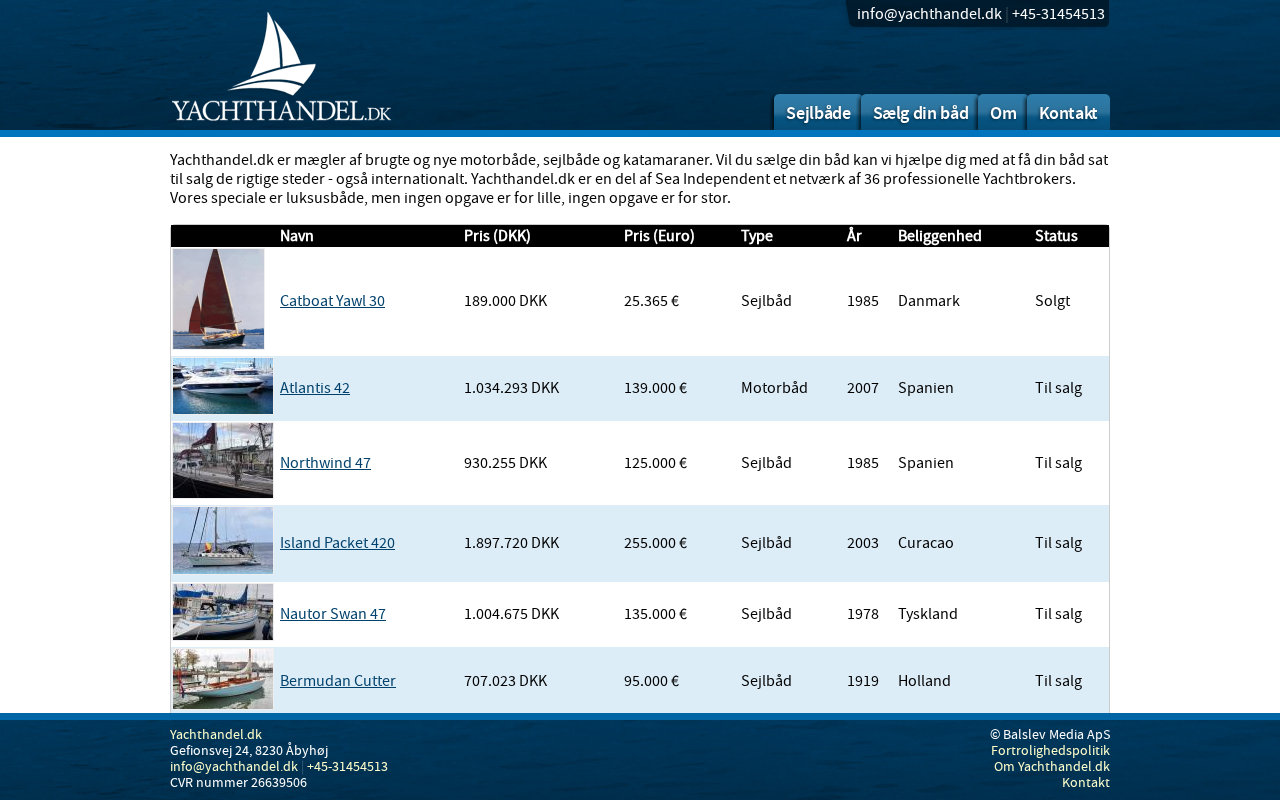Open the Sejlbåde menu tab
Screen dimensions: 1280x800
click(817, 112)
